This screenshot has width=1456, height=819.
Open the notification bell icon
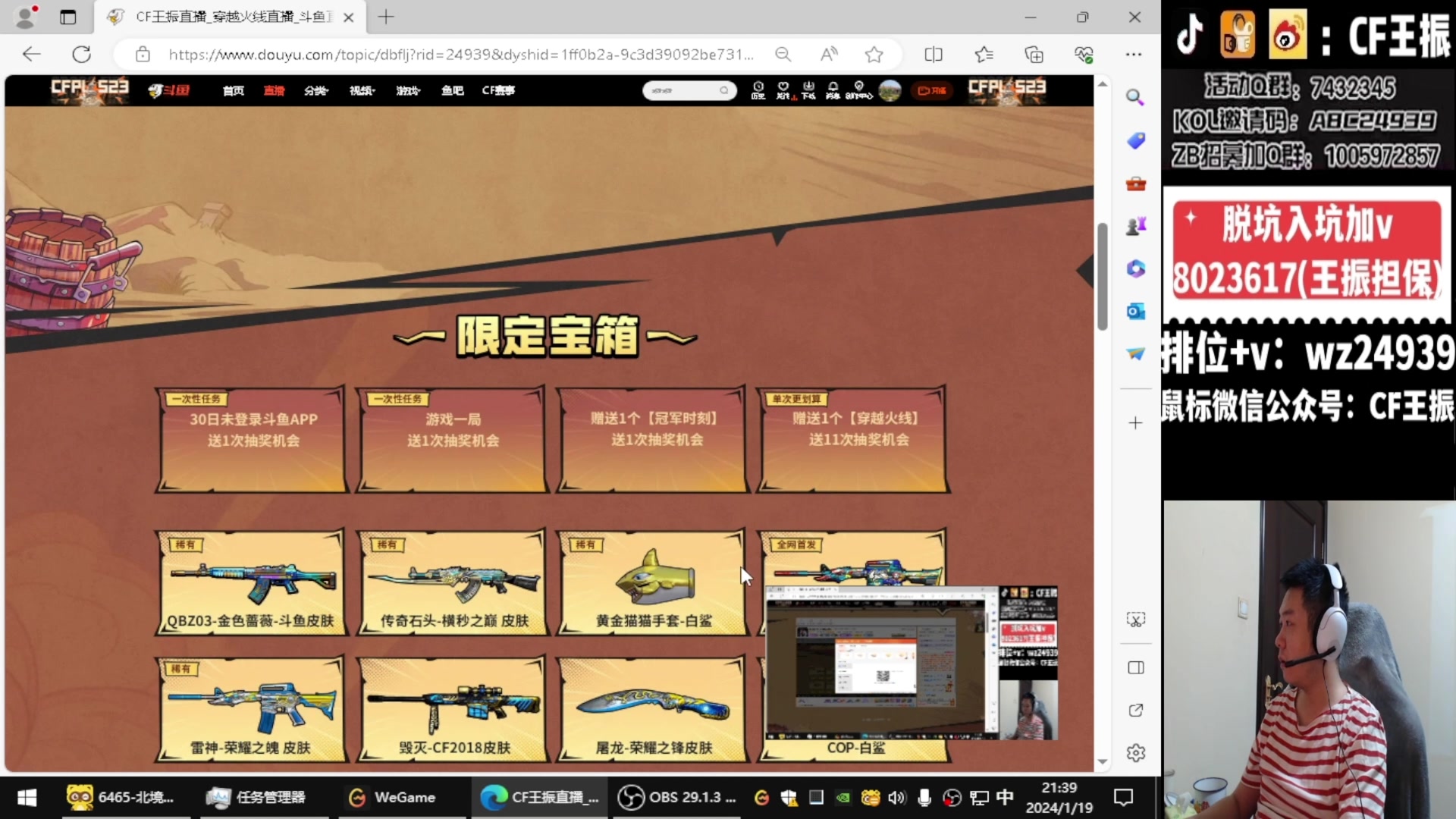point(833,90)
